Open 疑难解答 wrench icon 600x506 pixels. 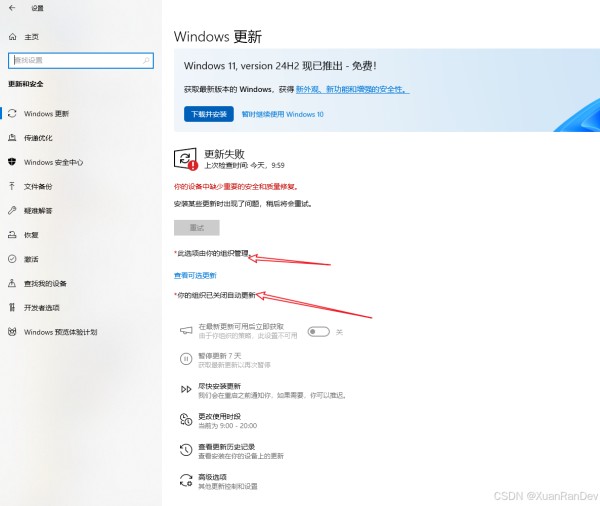coord(12,211)
